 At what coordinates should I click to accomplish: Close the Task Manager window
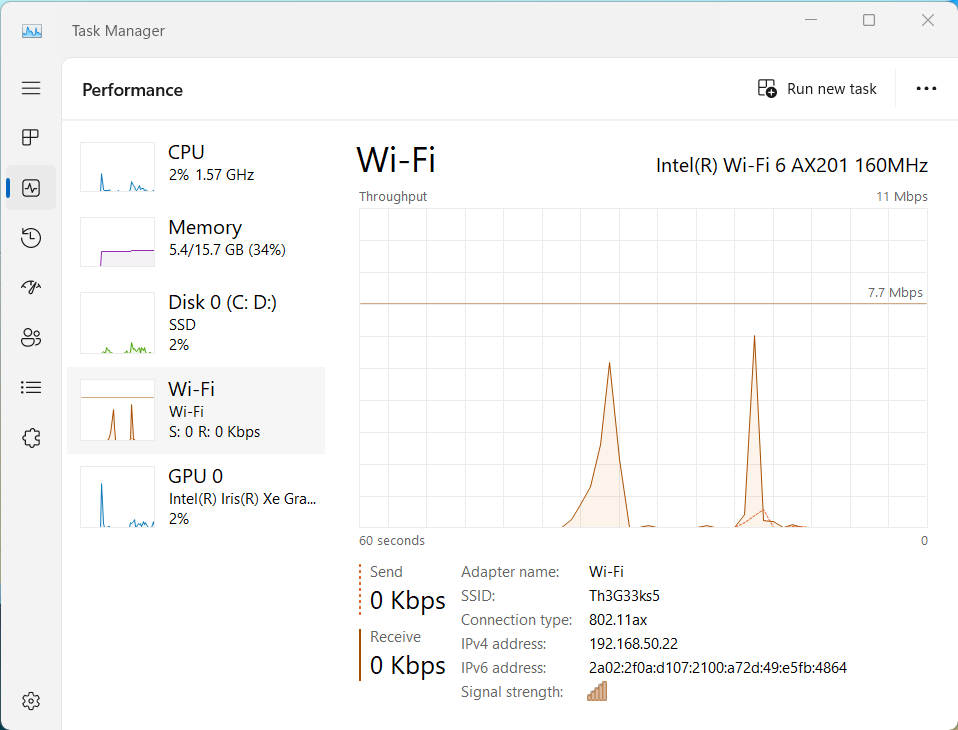coord(927,20)
